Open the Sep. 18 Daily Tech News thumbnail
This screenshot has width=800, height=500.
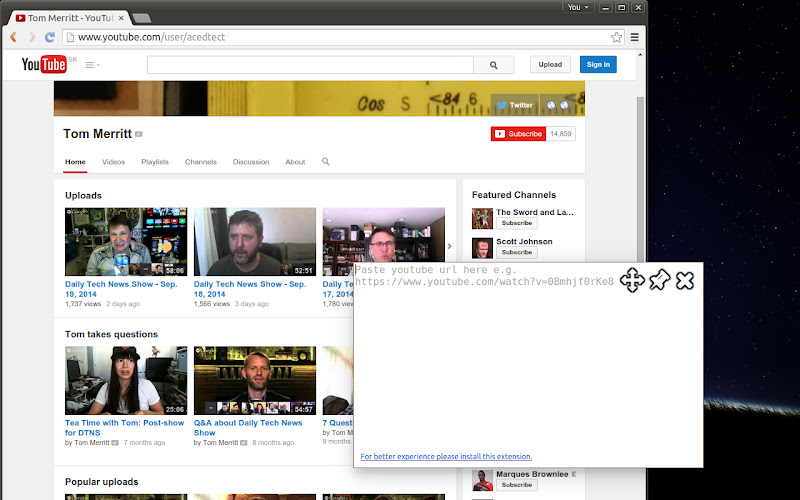255,241
